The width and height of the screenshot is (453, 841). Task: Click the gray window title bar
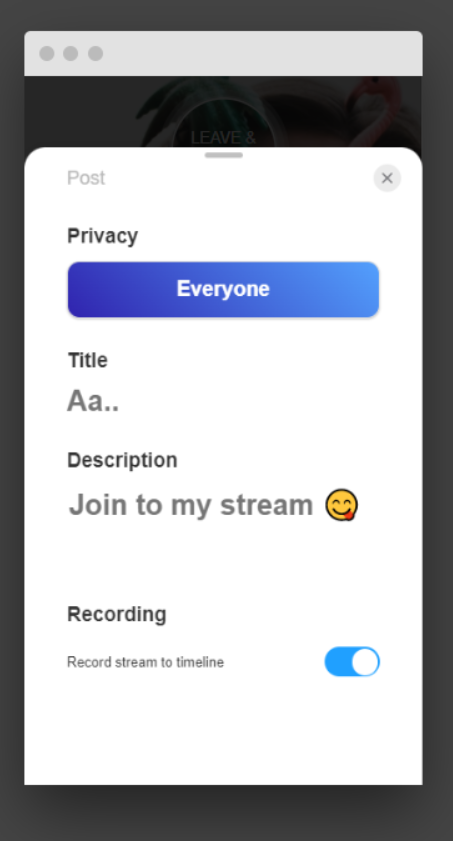pos(257,54)
